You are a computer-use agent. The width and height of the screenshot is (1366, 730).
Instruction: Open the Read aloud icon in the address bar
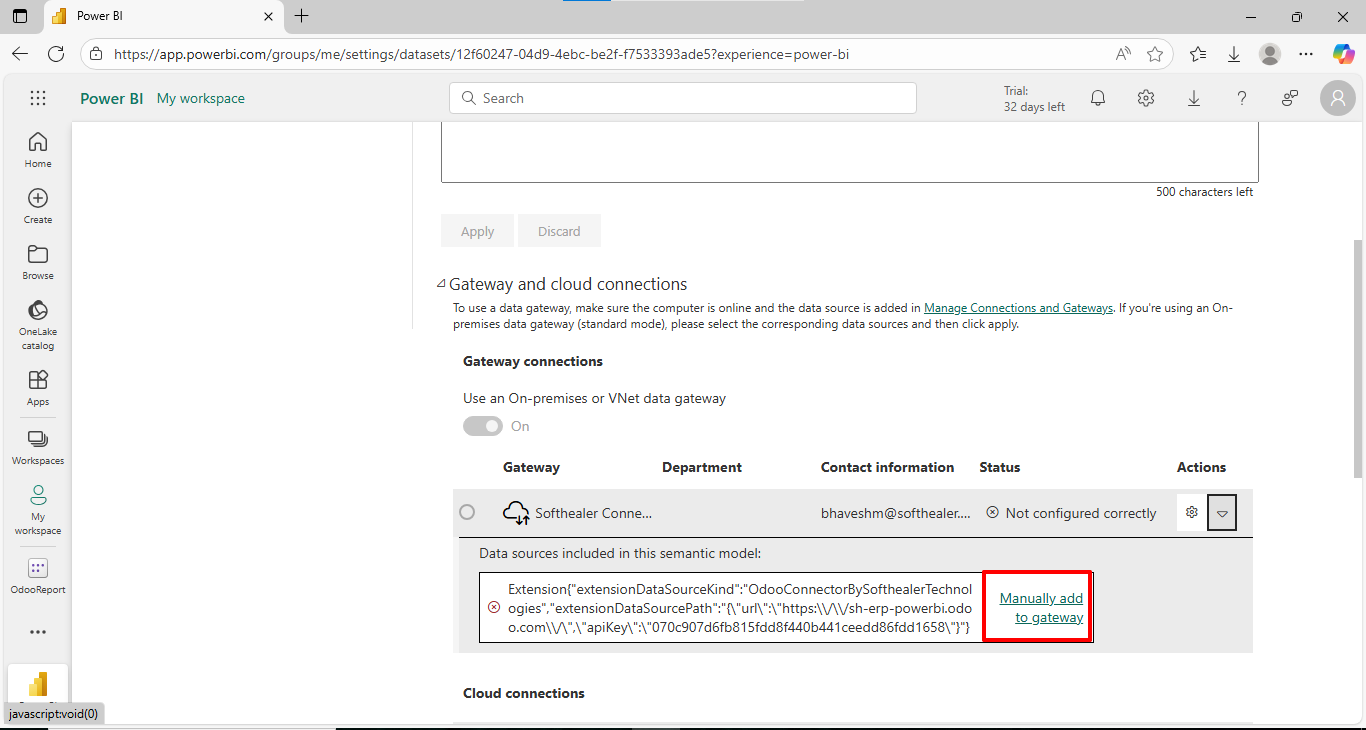click(1123, 54)
